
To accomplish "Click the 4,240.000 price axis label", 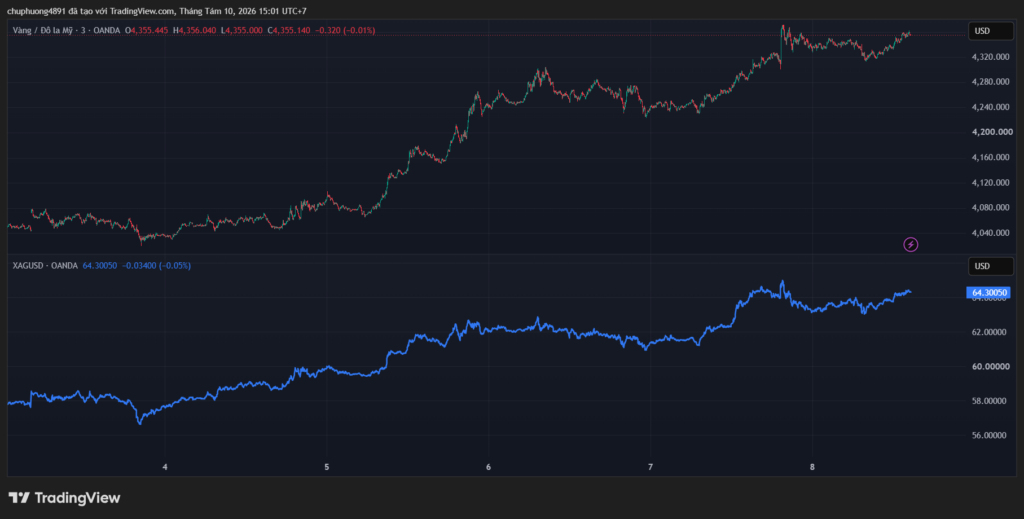I will click(991, 107).
